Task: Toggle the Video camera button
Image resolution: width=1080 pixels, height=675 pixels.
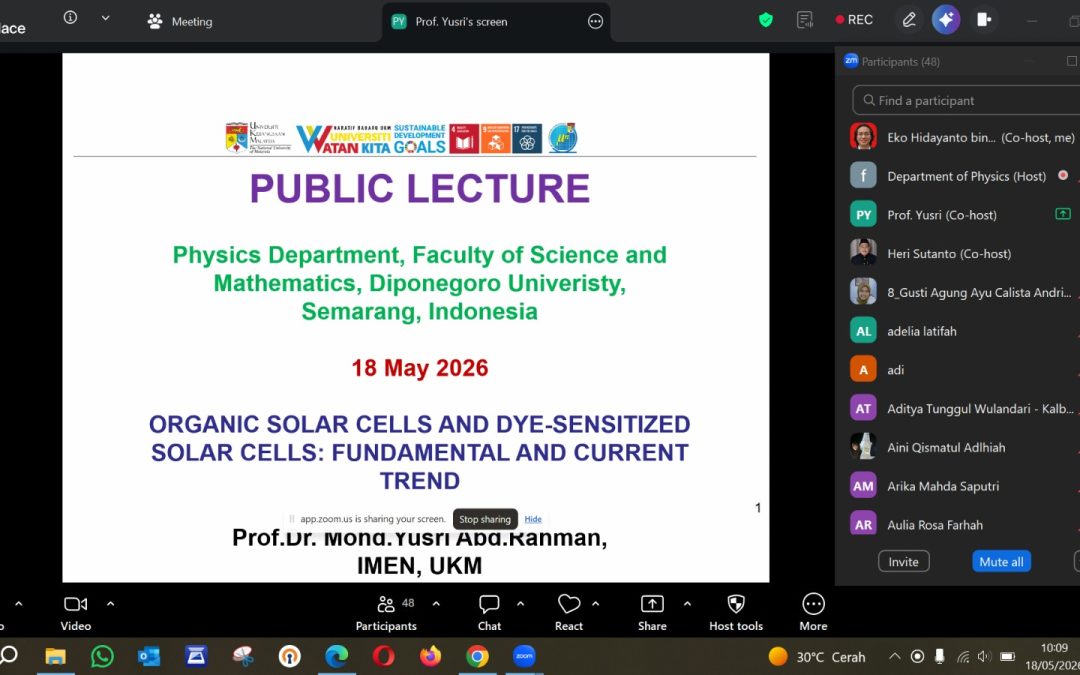Action: [76, 612]
